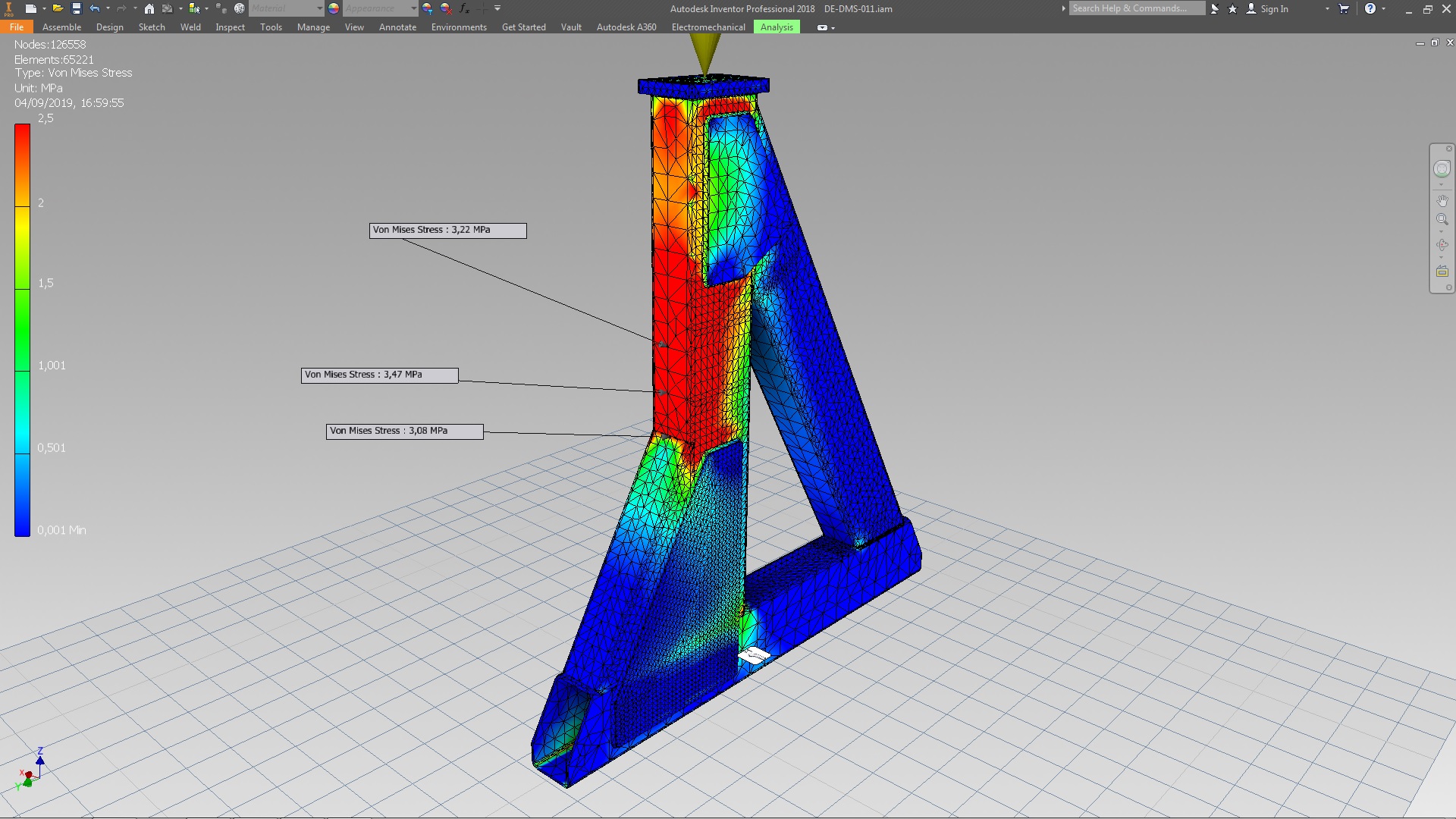This screenshot has width=1456, height=819.
Task: Select the 3,22 MPa stress probe label
Action: click(447, 230)
